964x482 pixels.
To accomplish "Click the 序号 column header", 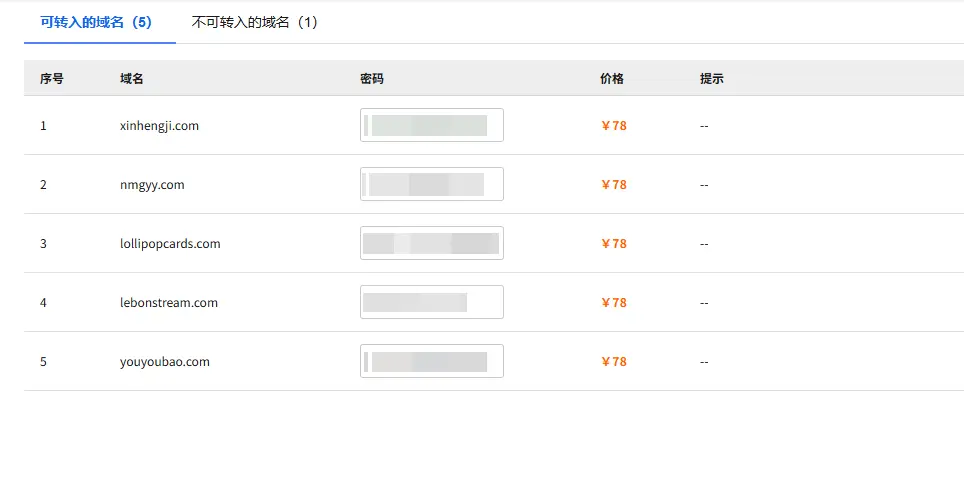I will coord(52,79).
